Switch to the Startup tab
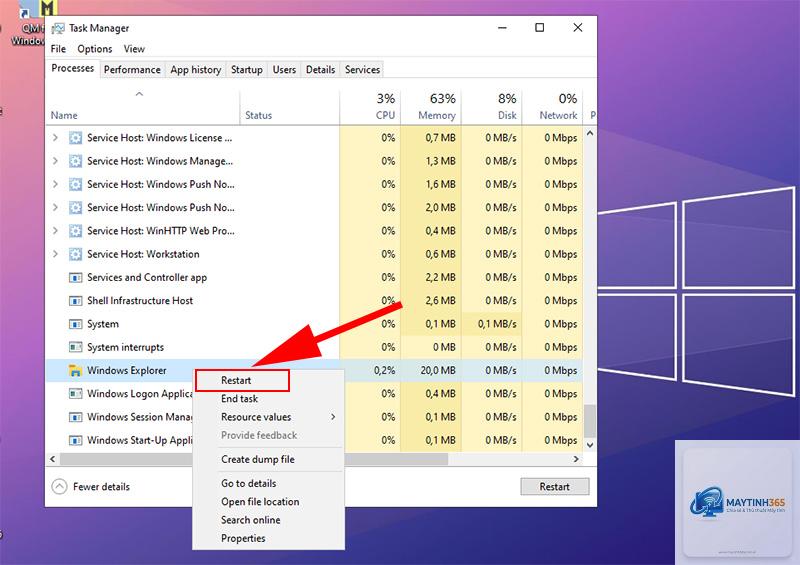Image resolution: width=800 pixels, height=565 pixels. click(247, 69)
